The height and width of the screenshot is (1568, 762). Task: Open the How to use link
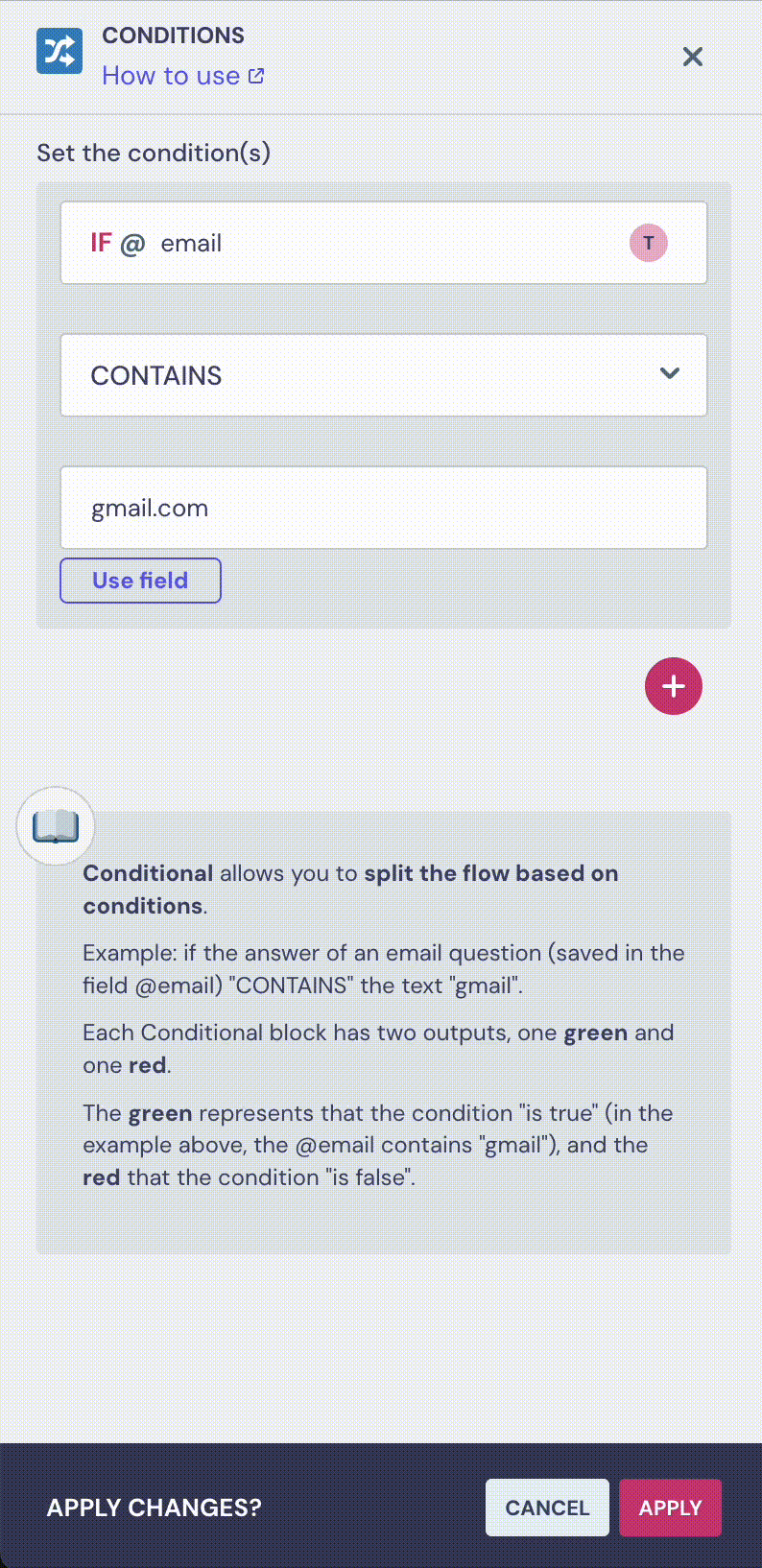tap(171, 76)
